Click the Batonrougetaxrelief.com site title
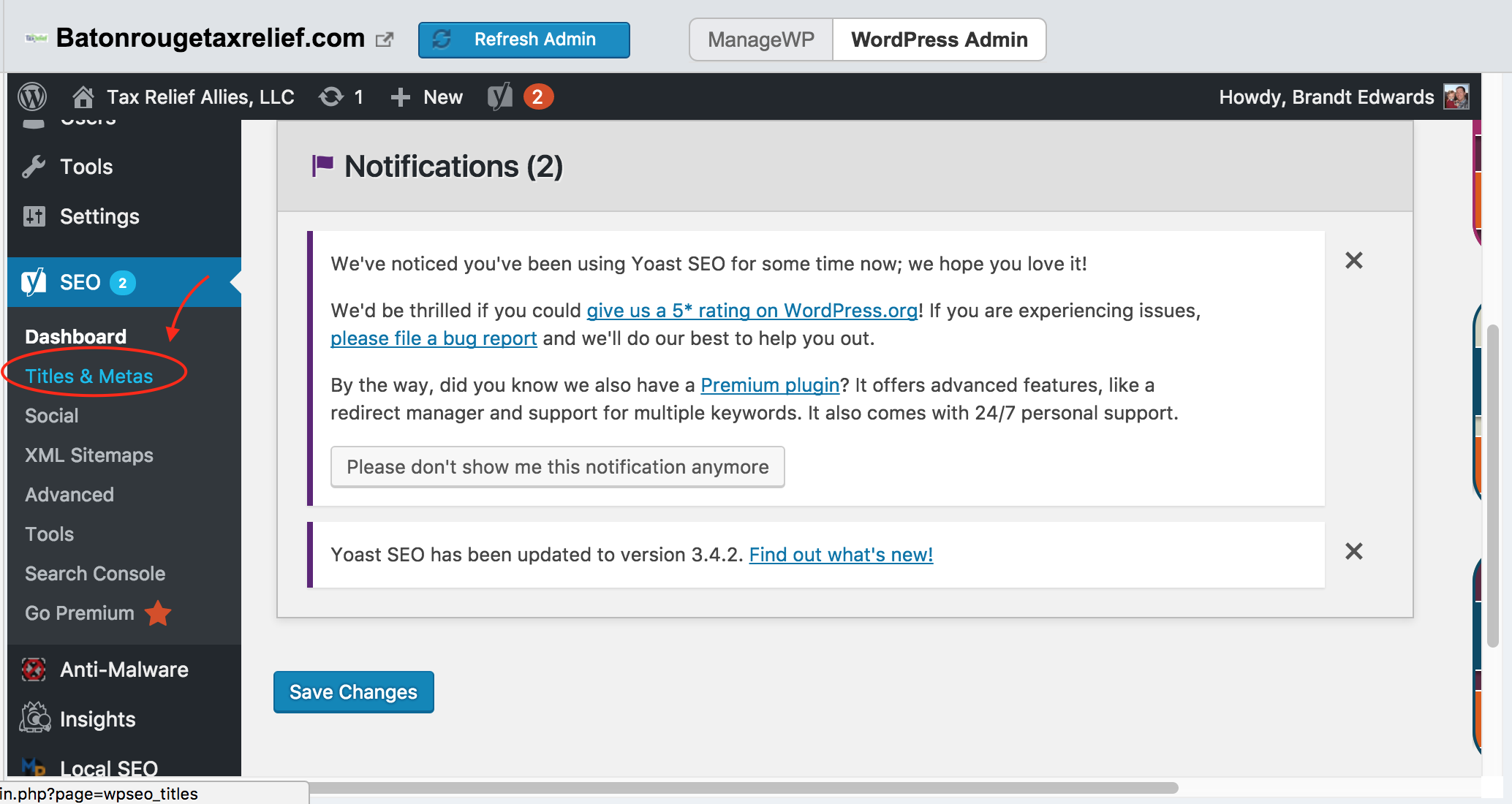 pyautogui.click(x=211, y=38)
